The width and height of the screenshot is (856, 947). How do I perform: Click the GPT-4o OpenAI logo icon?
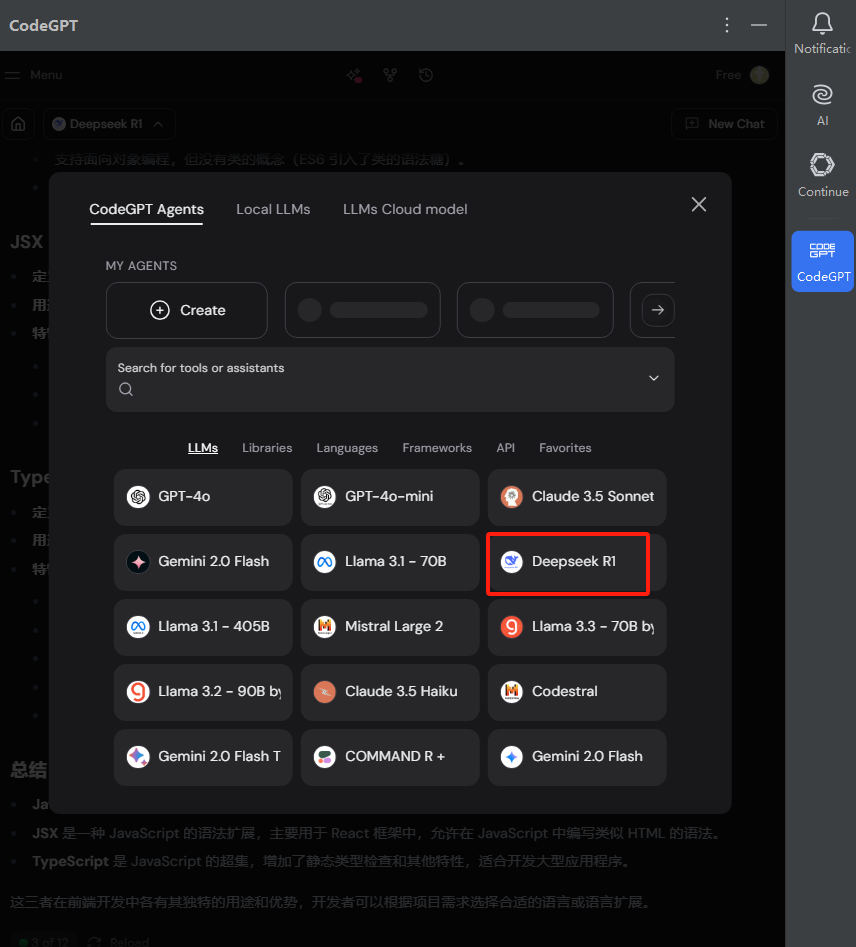pos(138,496)
